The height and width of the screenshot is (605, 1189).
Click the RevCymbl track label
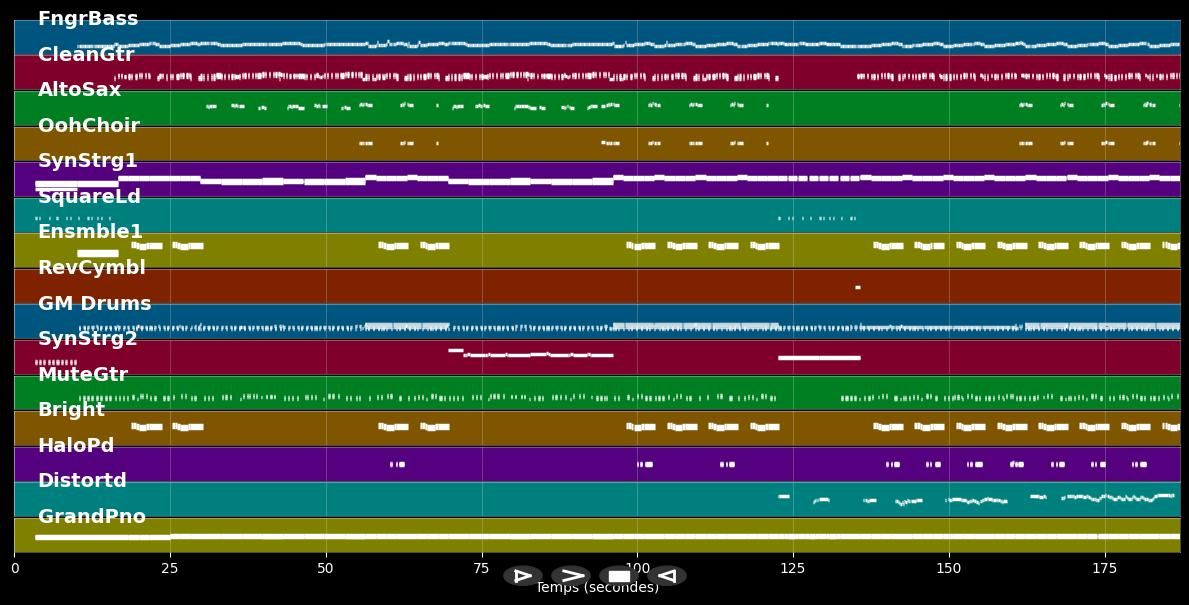[x=91, y=268]
